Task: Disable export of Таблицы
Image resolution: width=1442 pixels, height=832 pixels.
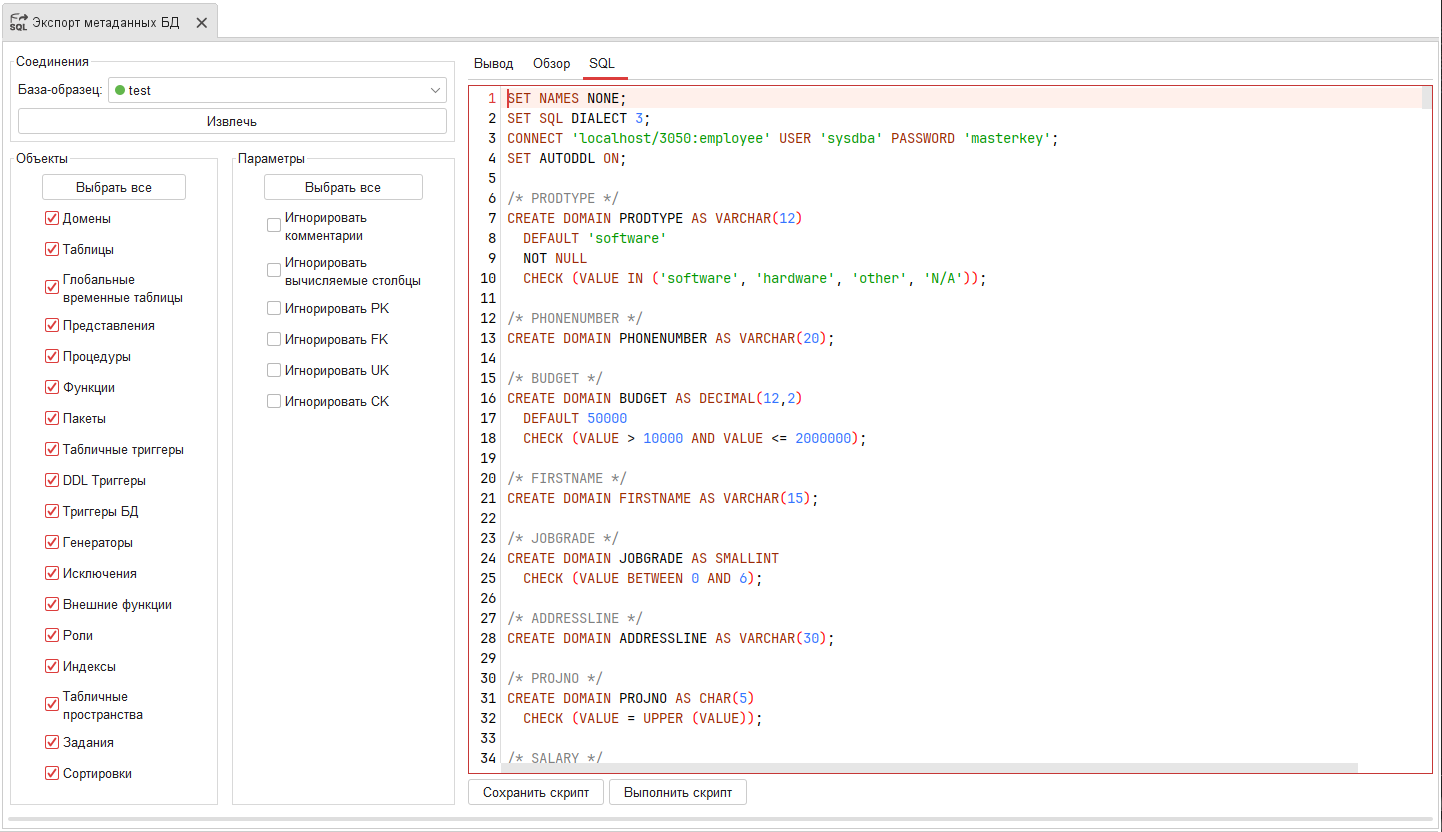Action: pos(51,248)
